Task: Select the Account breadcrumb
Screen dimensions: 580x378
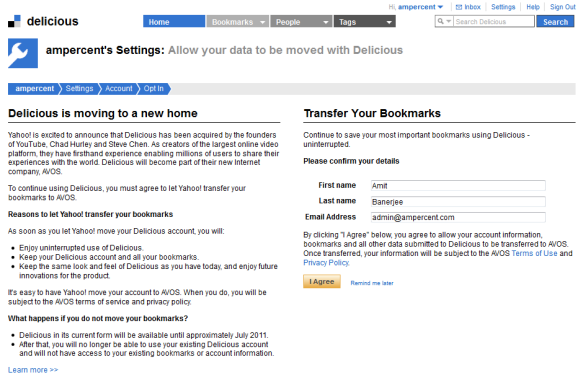Action: [x=118, y=89]
